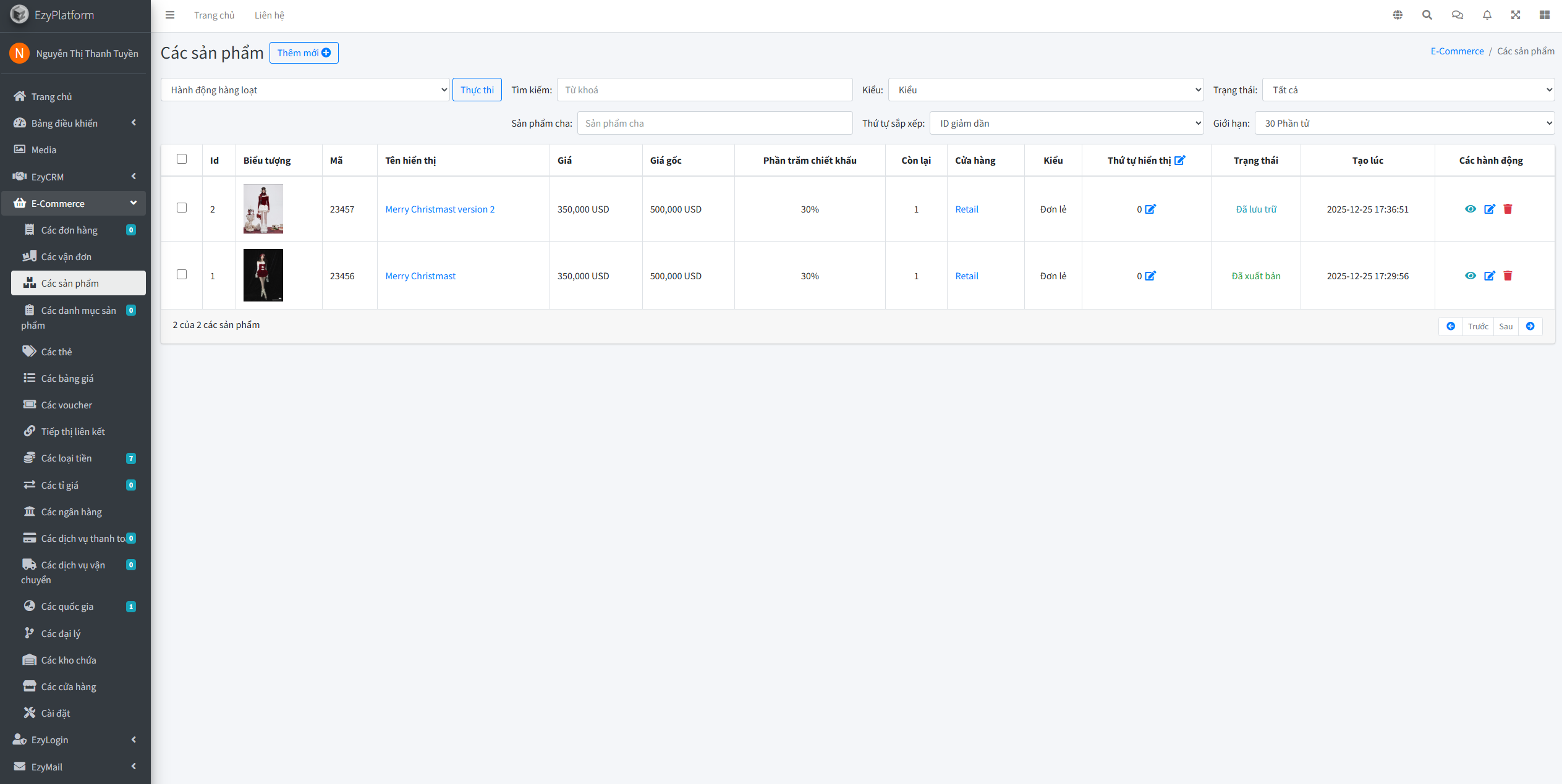Toggle fullscreen with the expand icon
The image size is (1562, 784).
[x=1516, y=15]
